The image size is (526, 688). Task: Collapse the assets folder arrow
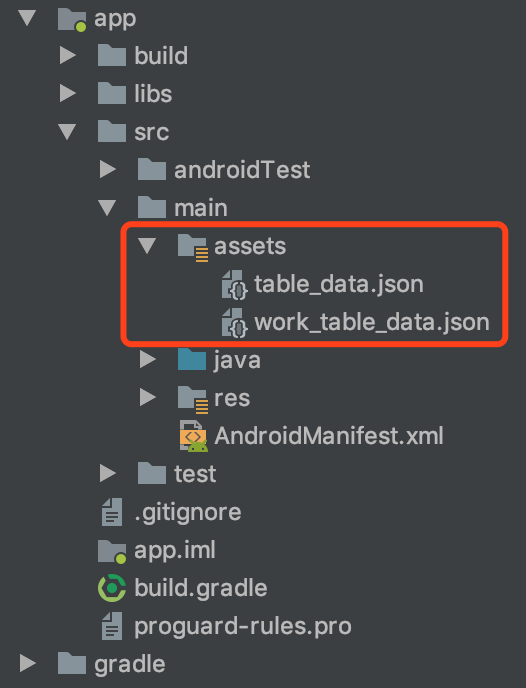click(147, 246)
